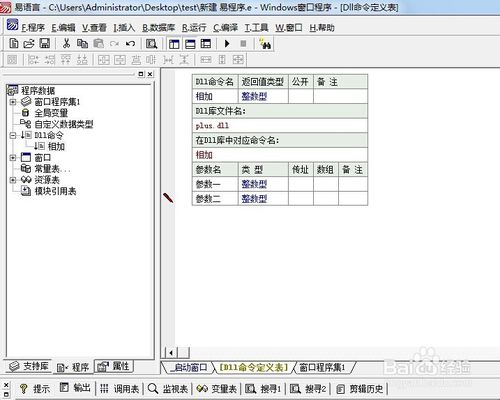This screenshot has height=400, width=500.
Task: Open the 变量表 bottom tab
Action: click(x=216, y=389)
